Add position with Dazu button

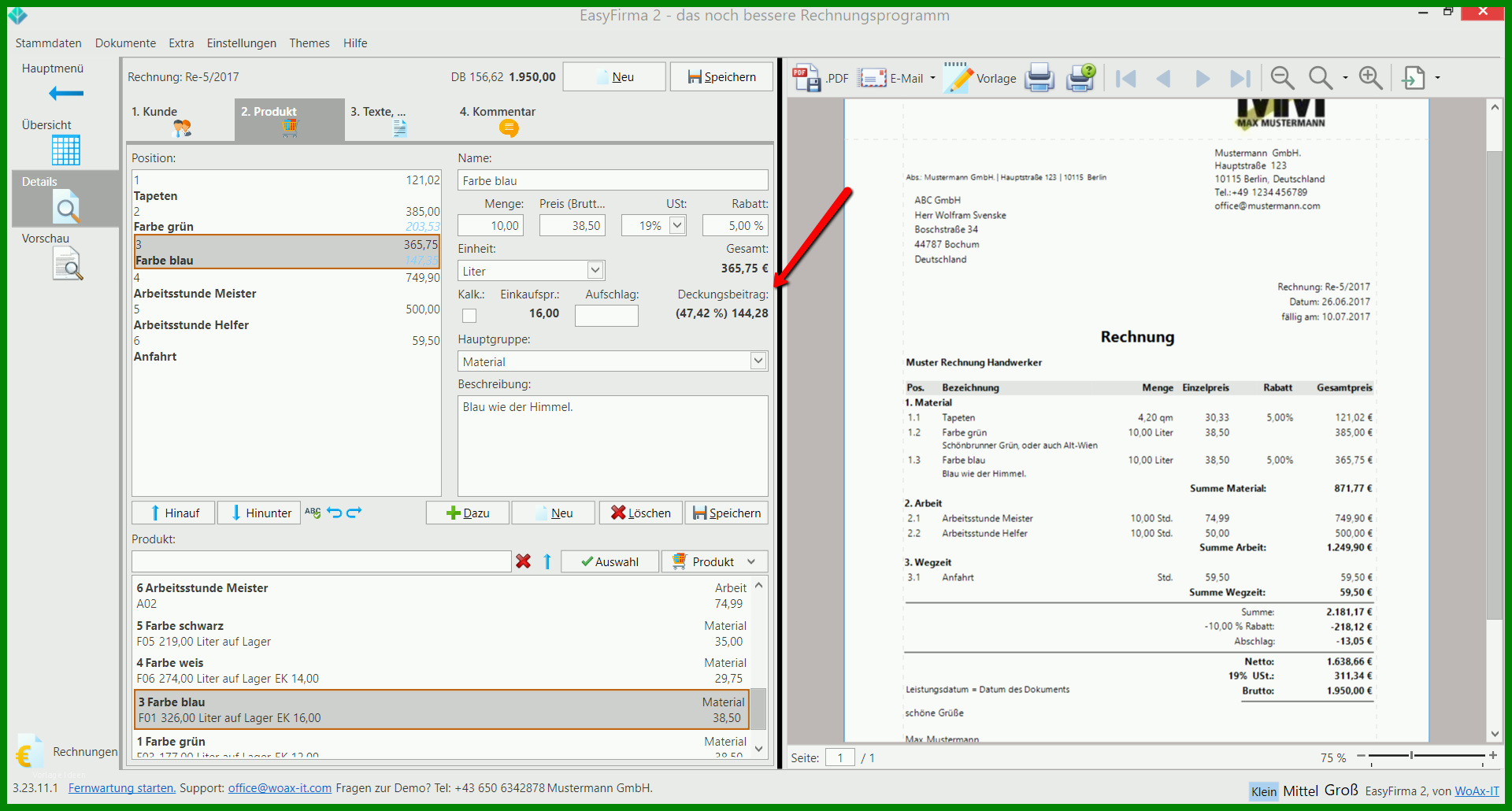tap(468, 513)
